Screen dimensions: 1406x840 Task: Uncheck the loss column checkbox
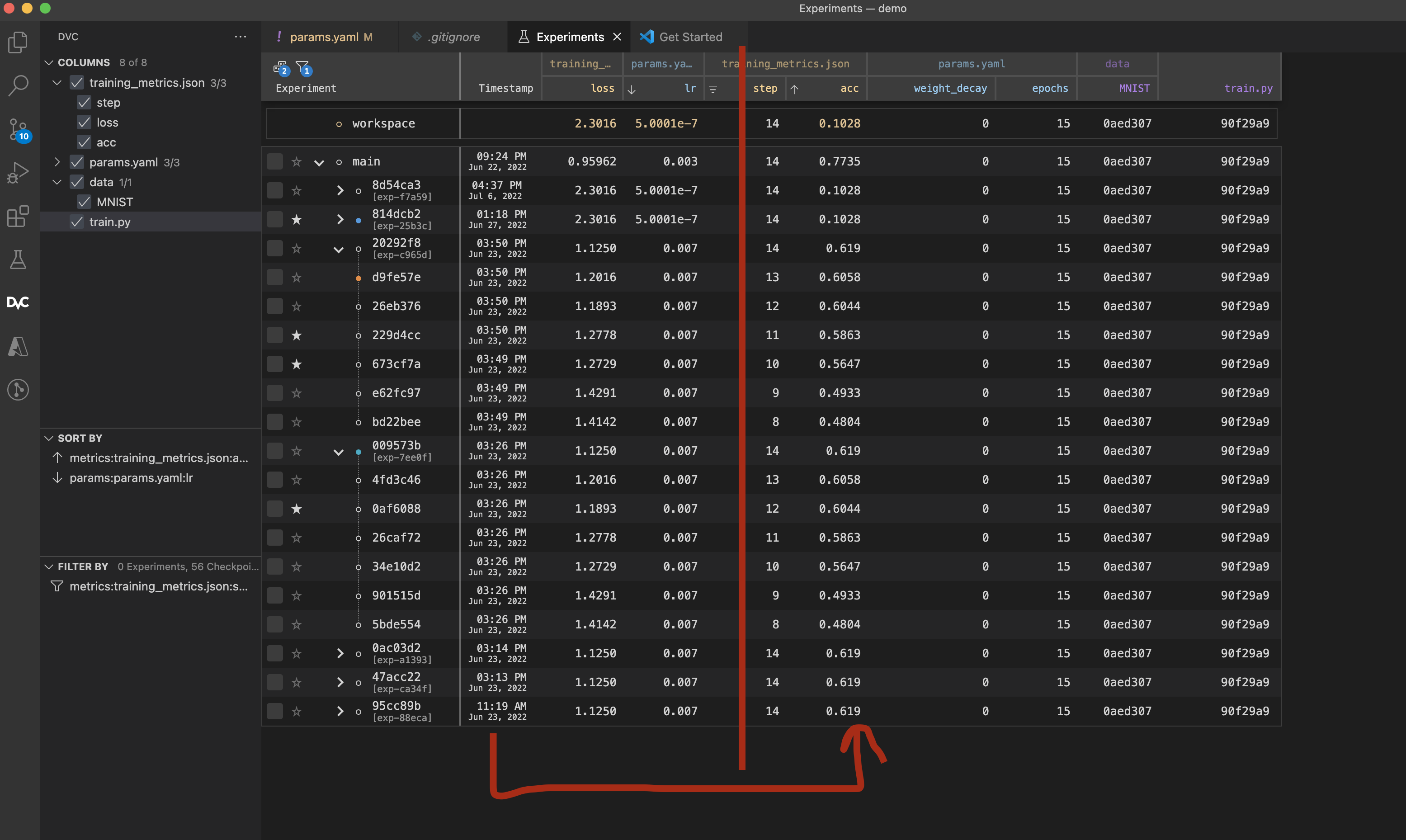coord(85,122)
